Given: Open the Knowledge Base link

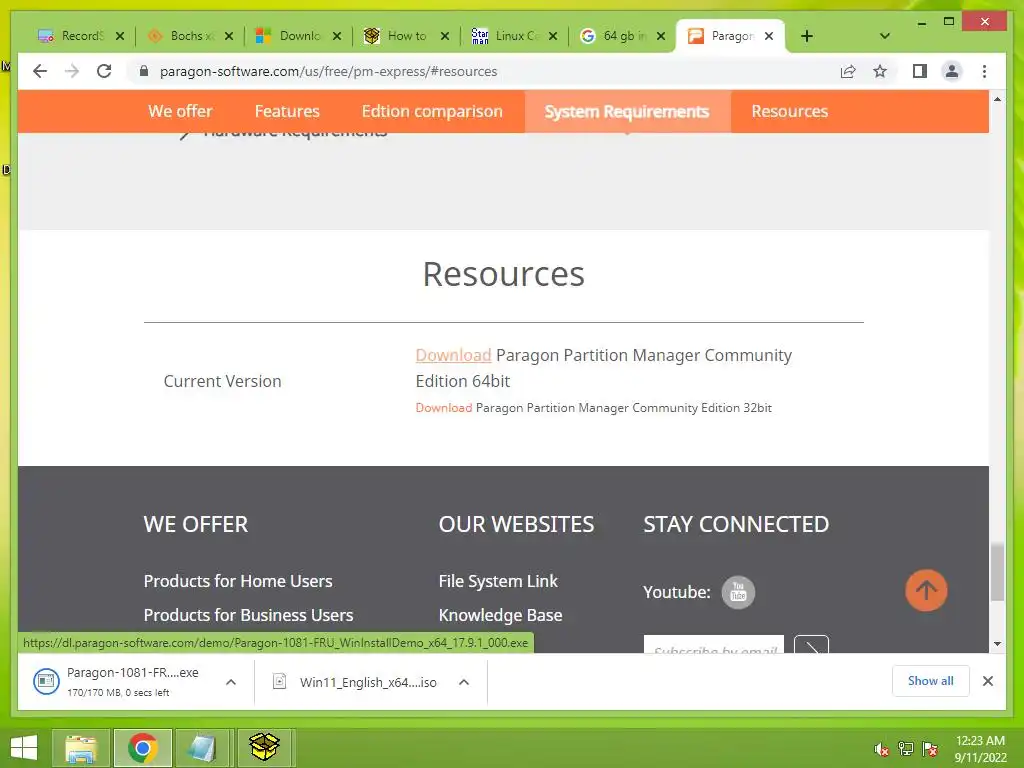Looking at the screenshot, I should pos(500,615).
